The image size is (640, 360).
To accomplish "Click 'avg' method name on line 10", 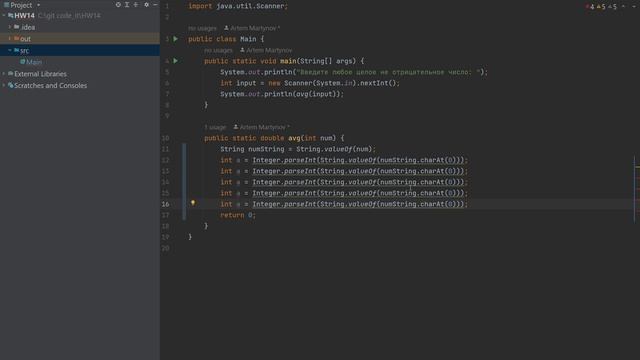I will pyautogui.click(x=294, y=138).
